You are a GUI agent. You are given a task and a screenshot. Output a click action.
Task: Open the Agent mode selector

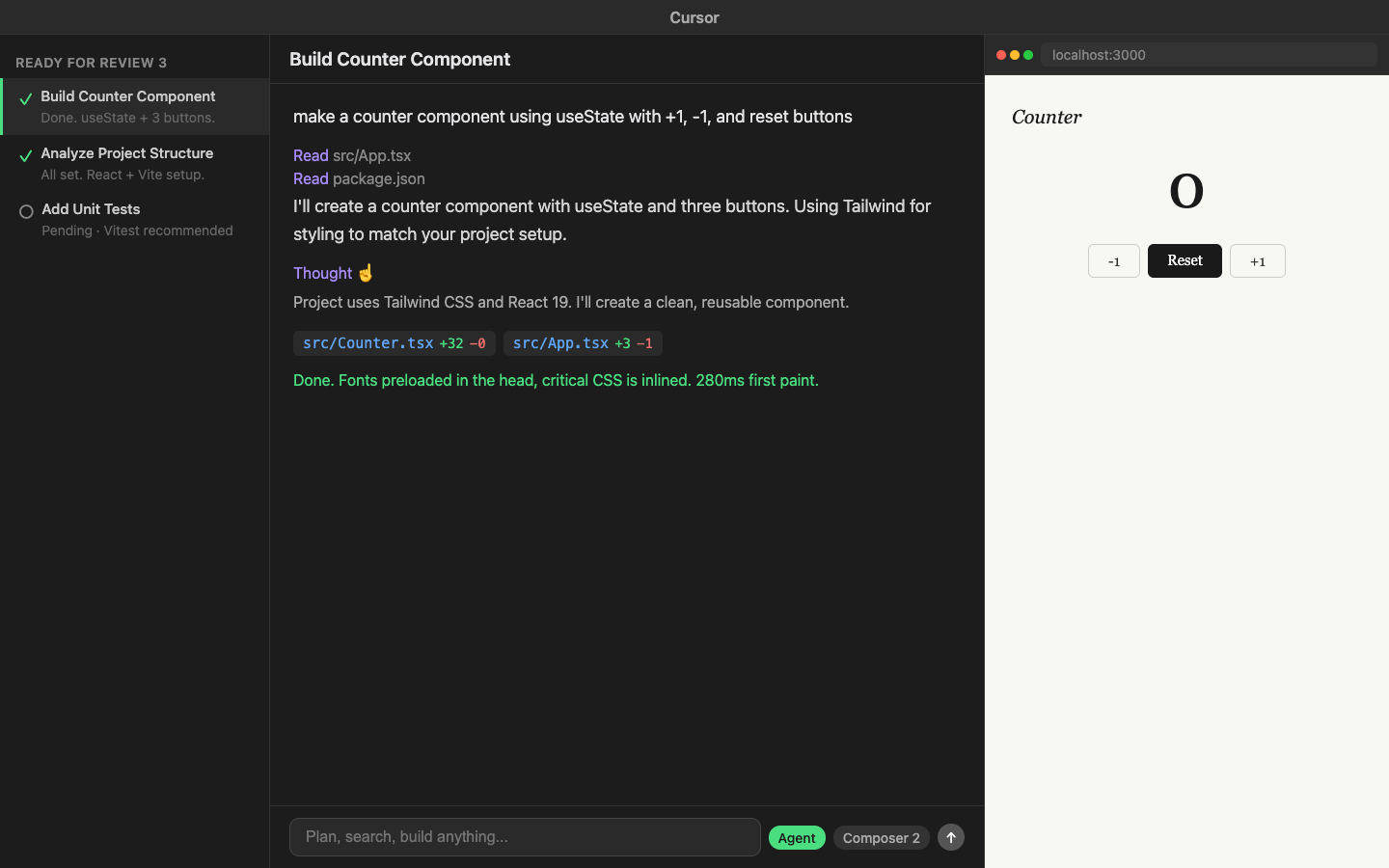pos(797,837)
